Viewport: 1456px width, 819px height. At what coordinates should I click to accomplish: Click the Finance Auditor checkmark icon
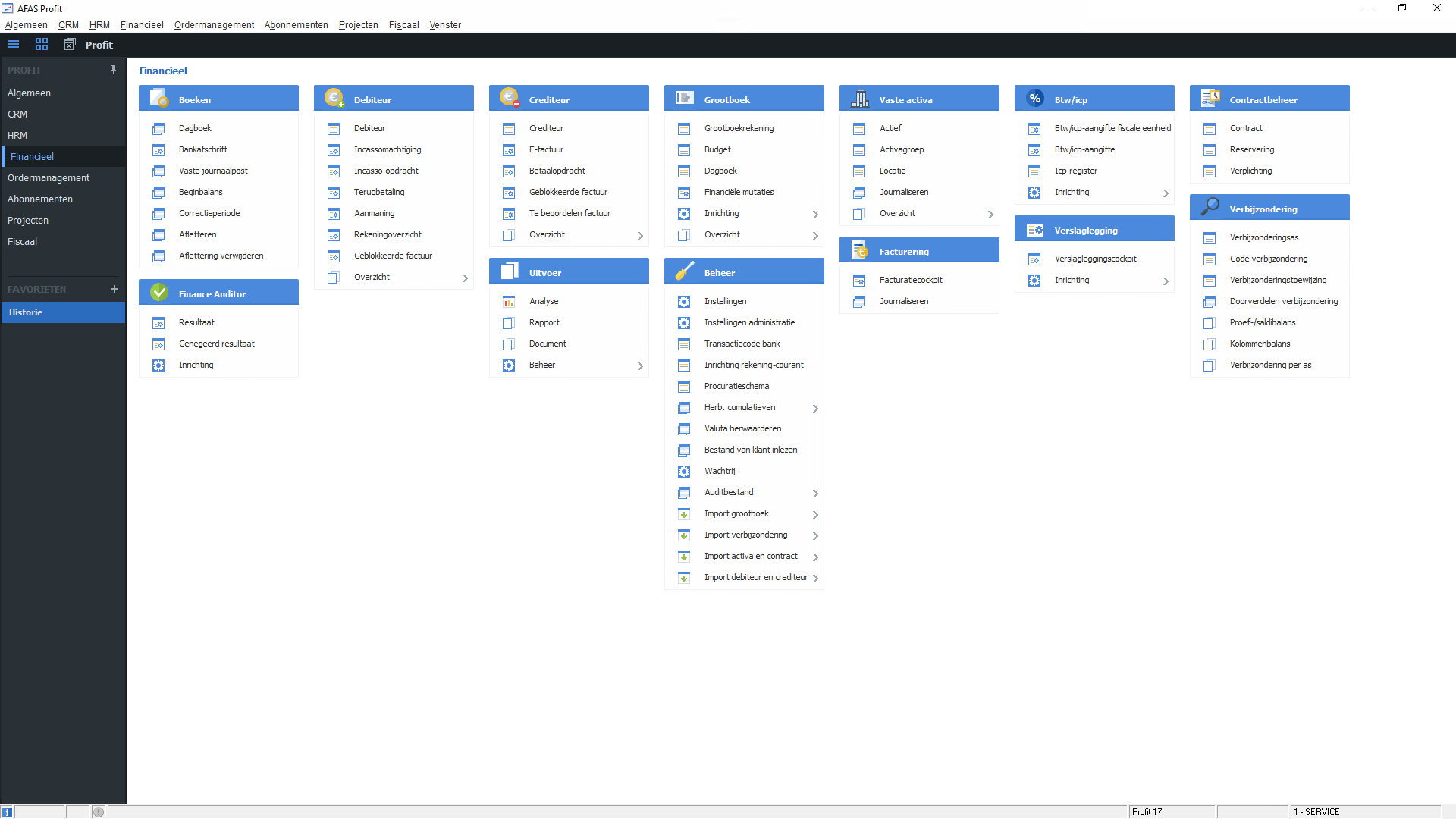158,293
